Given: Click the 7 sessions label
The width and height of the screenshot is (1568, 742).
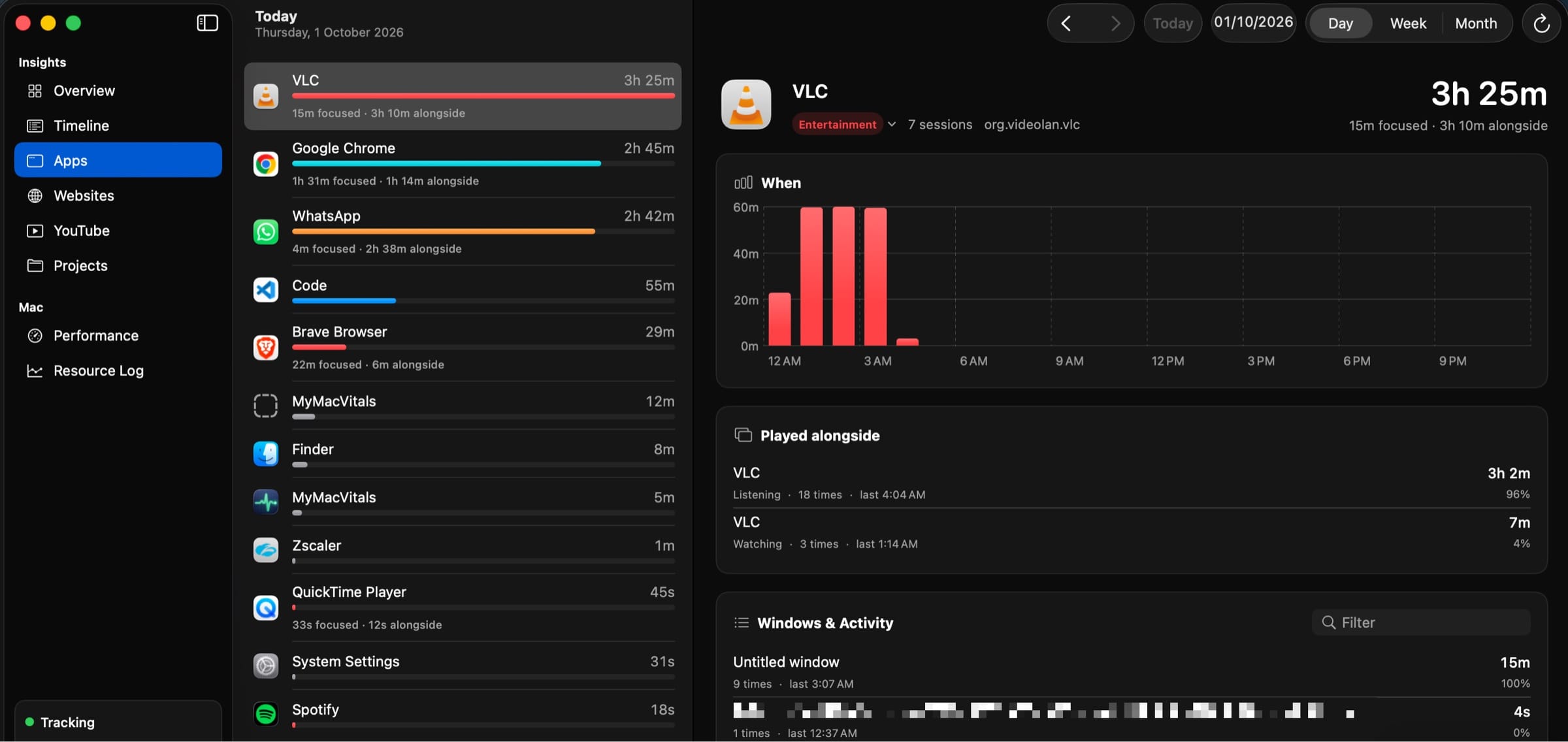Looking at the screenshot, I should [940, 124].
